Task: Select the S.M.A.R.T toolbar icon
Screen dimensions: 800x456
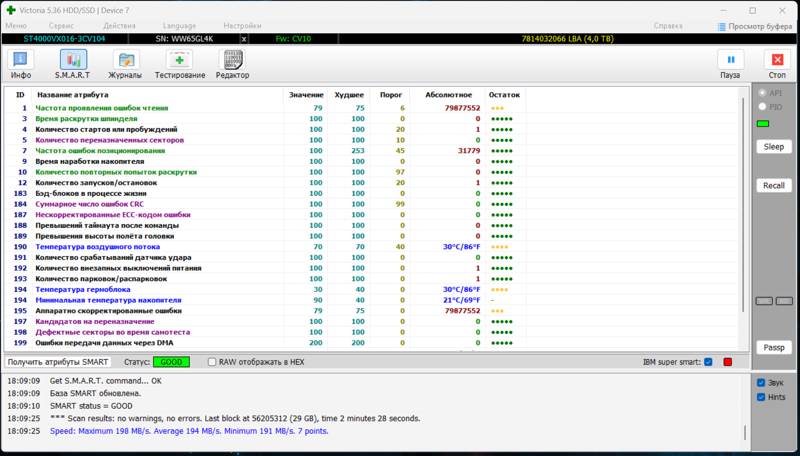Action: pyautogui.click(x=72, y=64)
